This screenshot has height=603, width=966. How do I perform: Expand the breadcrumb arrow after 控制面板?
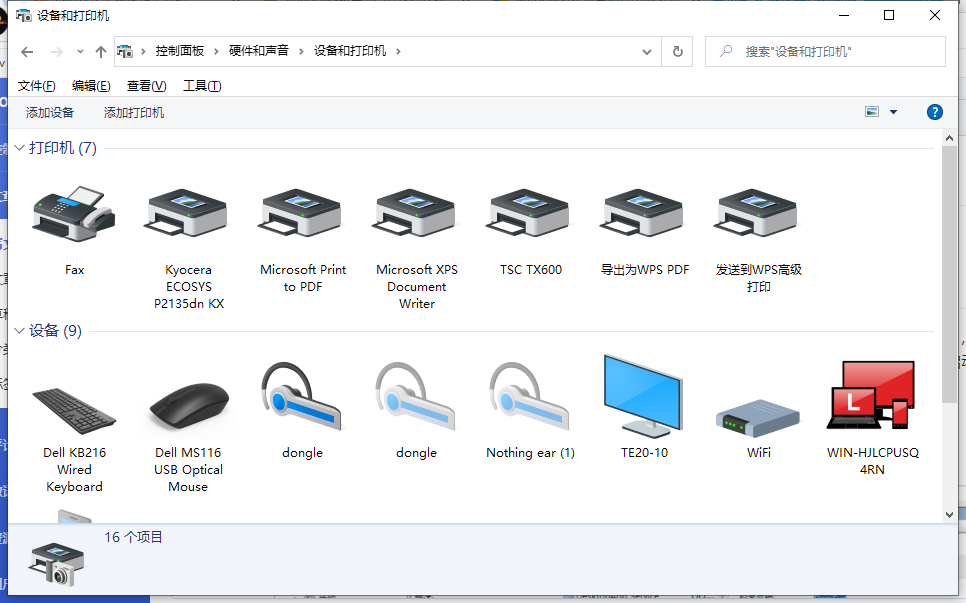(x=216, y=52)
